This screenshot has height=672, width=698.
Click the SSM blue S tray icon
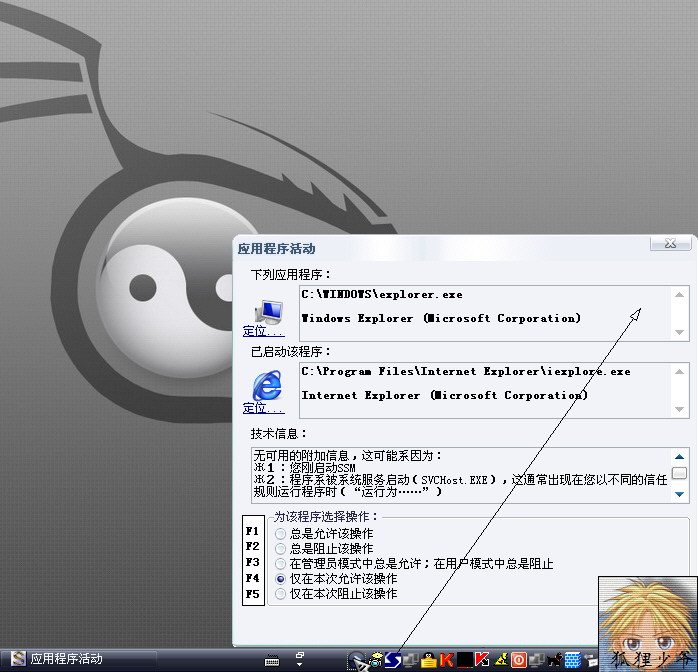393,660
